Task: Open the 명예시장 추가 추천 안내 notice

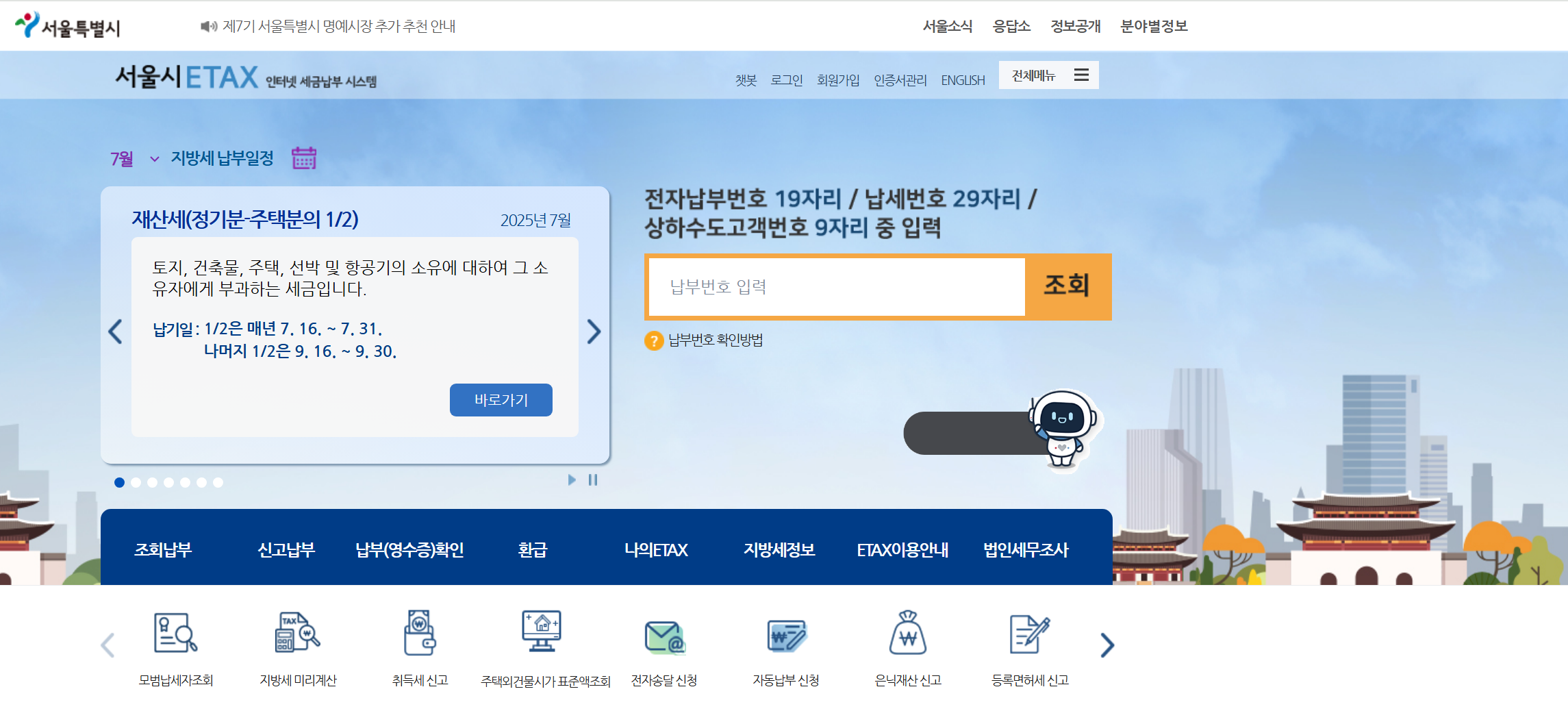Action: [x=339, y=26]
